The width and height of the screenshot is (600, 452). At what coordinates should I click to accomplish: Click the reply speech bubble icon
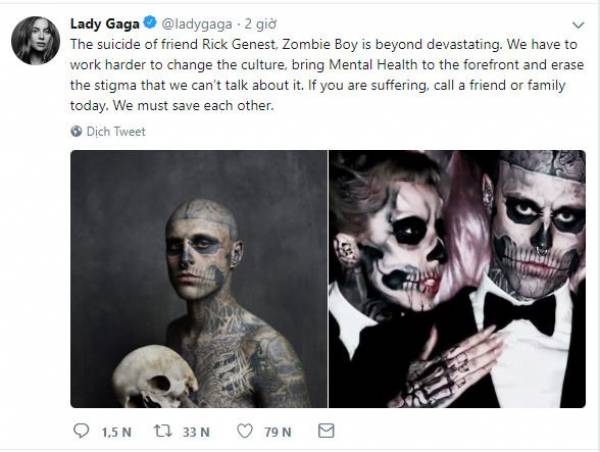tap(82, 431)
